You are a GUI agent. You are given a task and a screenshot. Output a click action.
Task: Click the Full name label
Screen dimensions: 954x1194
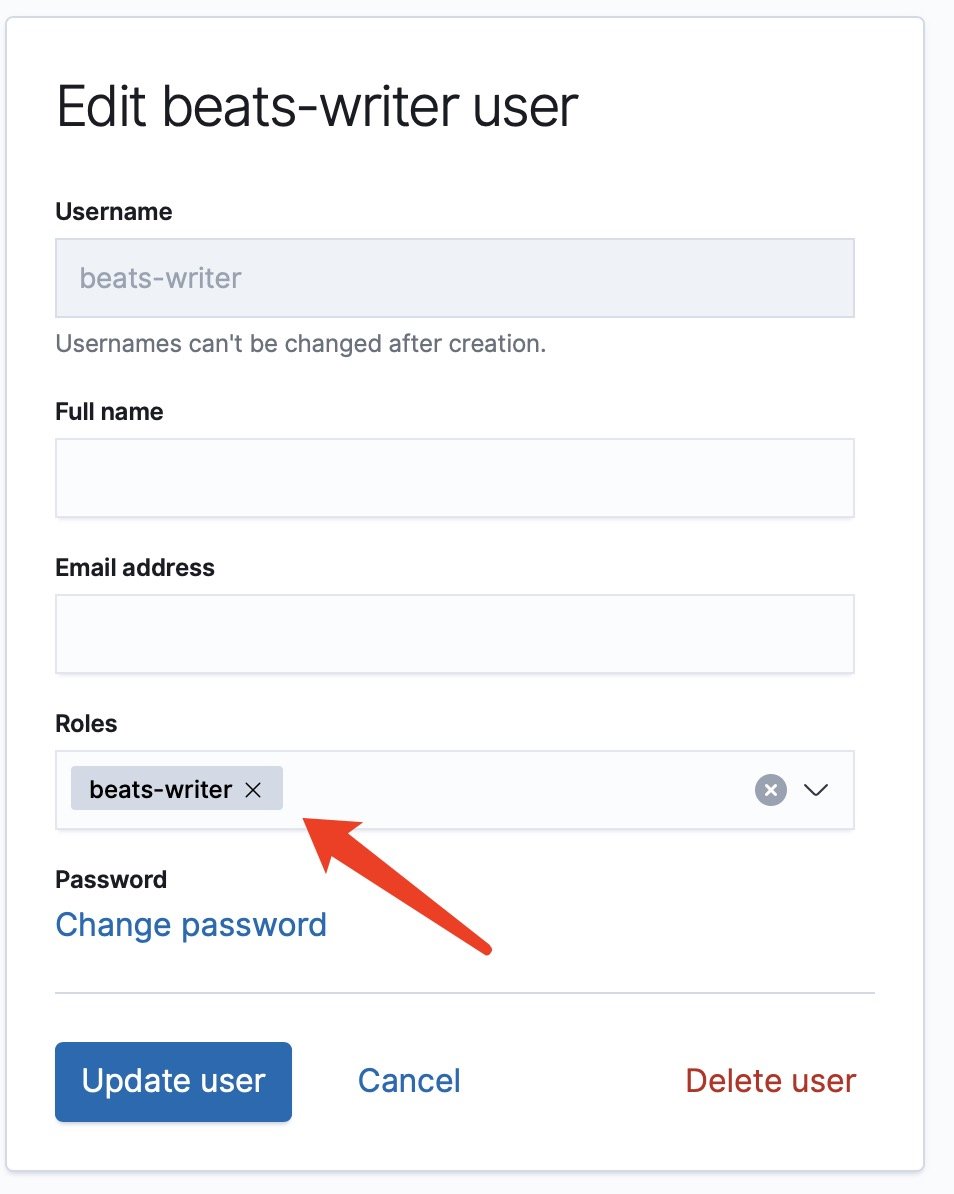109,412
